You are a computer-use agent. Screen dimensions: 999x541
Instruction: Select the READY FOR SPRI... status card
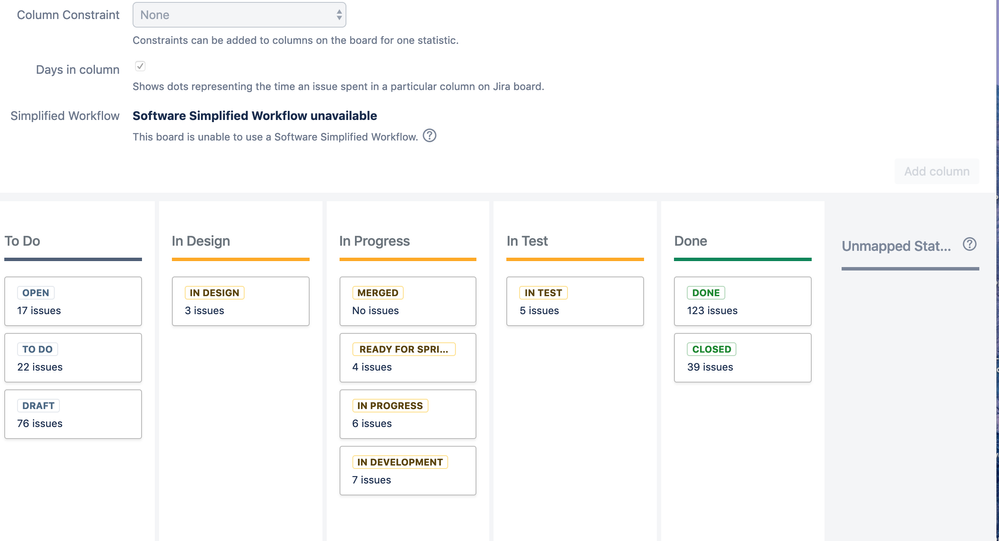[x=408, y=357]
